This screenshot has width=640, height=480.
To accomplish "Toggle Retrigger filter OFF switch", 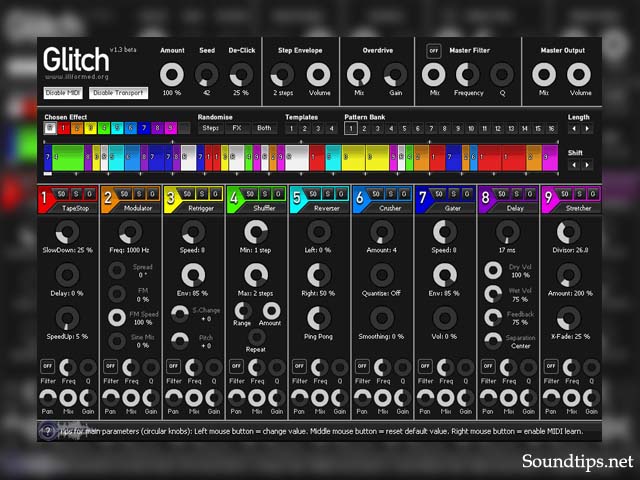I will [x=173, y=366].
